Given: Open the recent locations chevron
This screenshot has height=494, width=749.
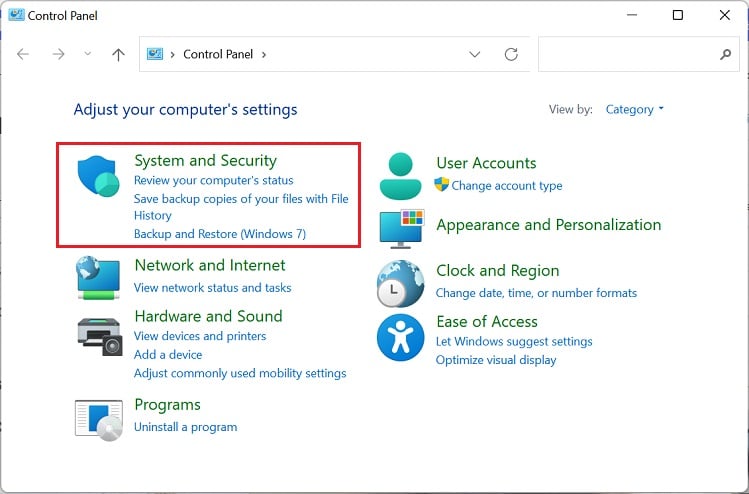Looking at the screenshot, I should click(88, 55).
